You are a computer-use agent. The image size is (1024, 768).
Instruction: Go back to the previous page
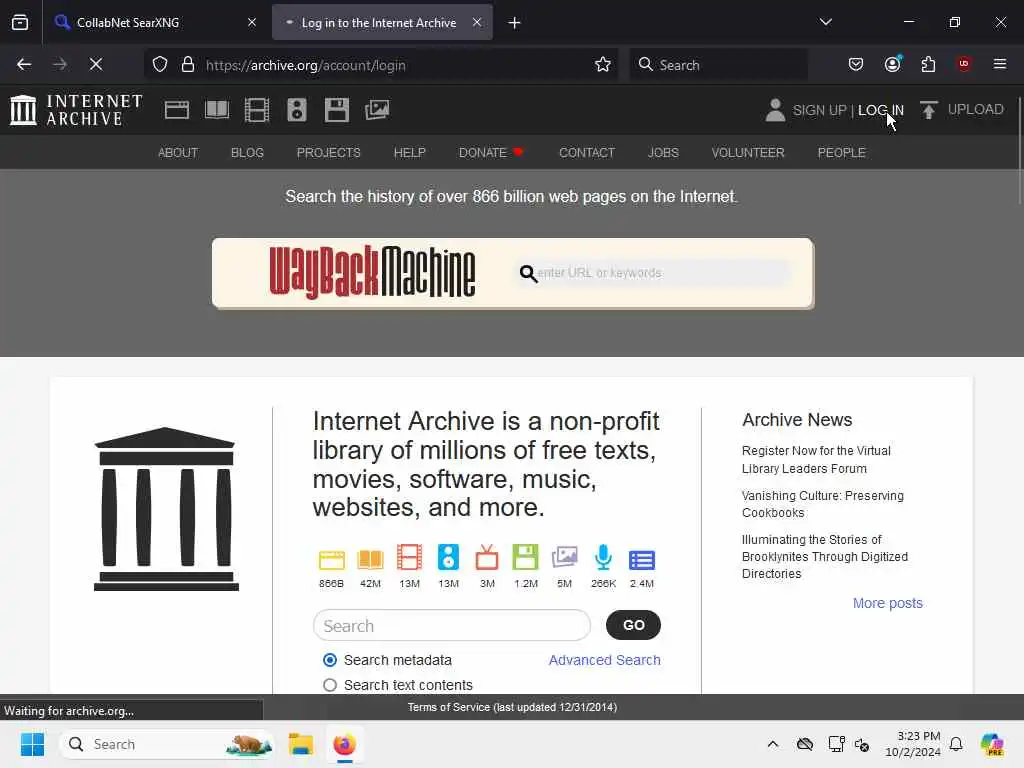pyautogui.click(x=24, y=64)
